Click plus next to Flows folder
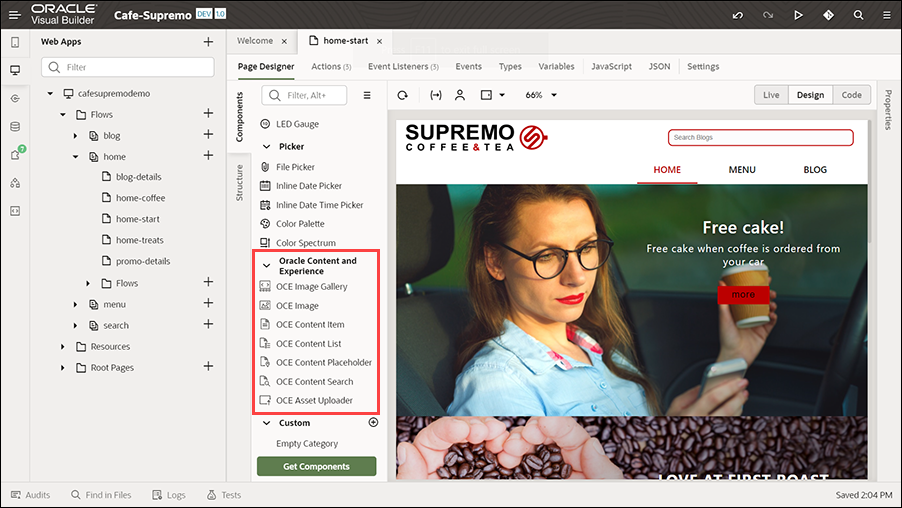Screen dimensions: 902x508 coord(208,113)
